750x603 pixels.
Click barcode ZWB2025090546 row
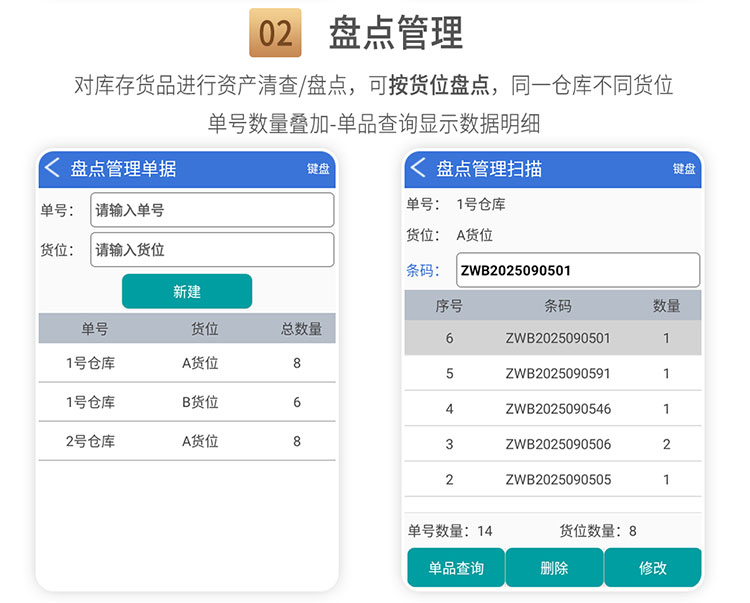click(x=553, y=409)
